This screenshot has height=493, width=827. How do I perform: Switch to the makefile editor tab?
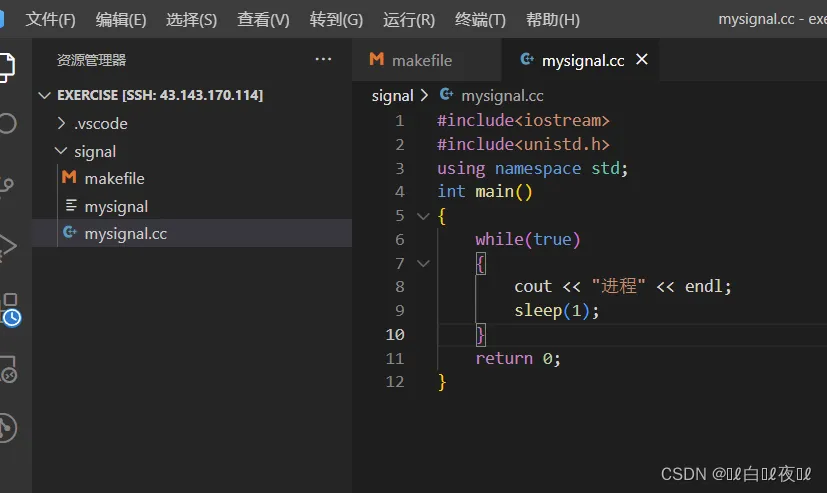tap(421, 61)
